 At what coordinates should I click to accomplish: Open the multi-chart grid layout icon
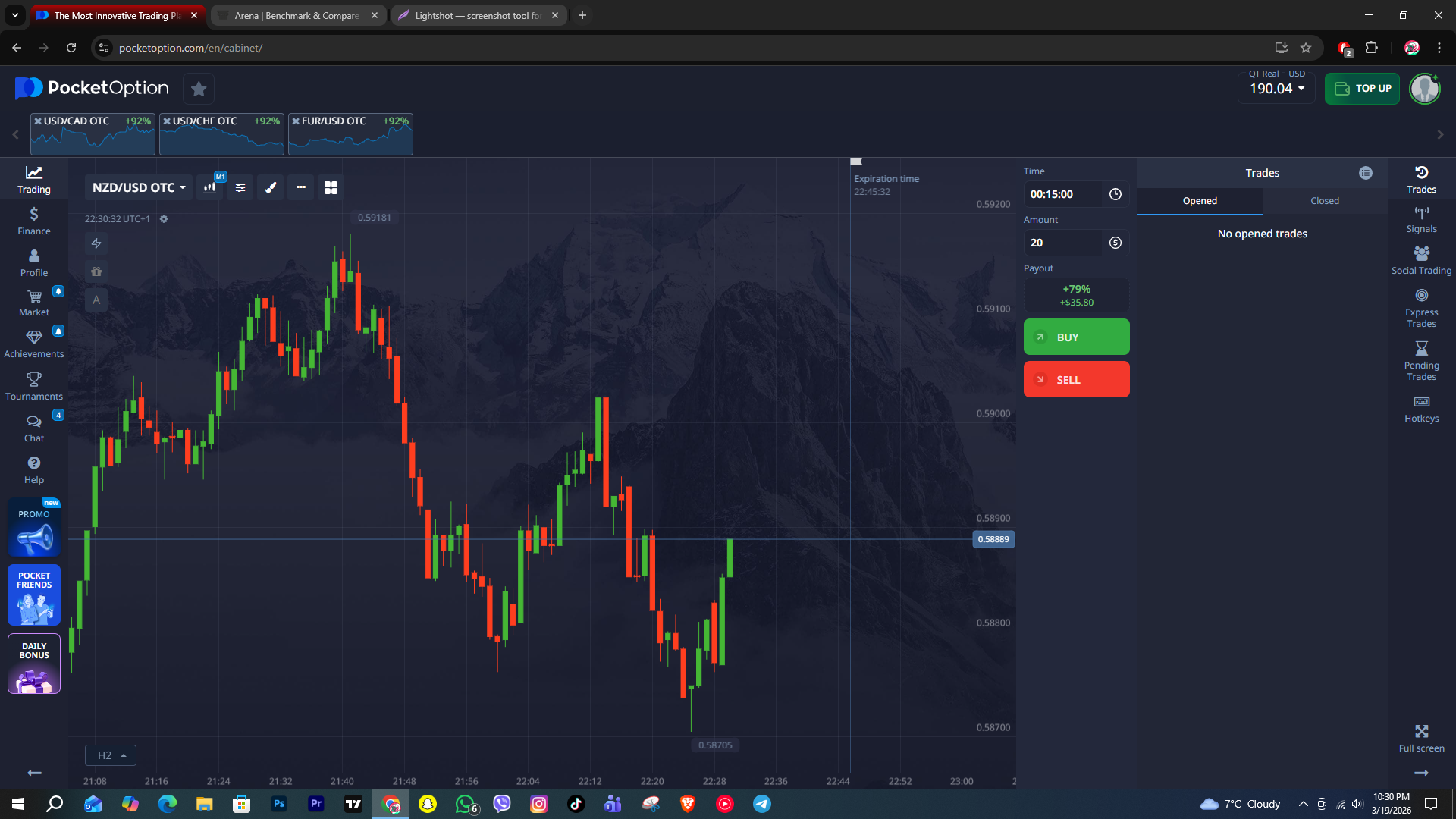coord(331,187)
